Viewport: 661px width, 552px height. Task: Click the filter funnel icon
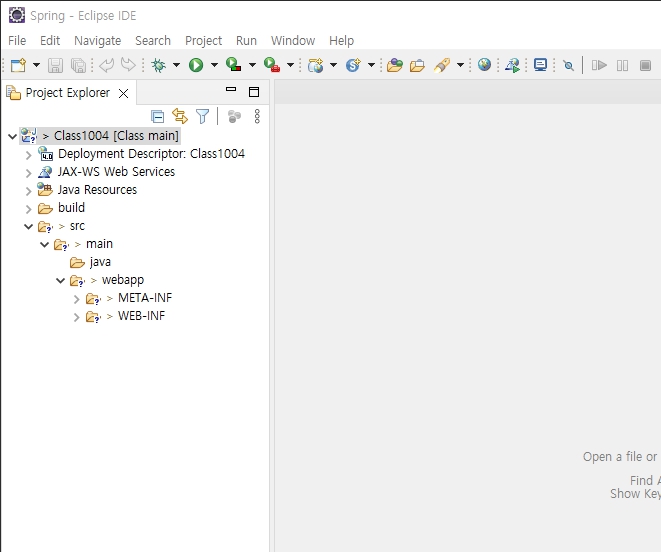[203, 116]
